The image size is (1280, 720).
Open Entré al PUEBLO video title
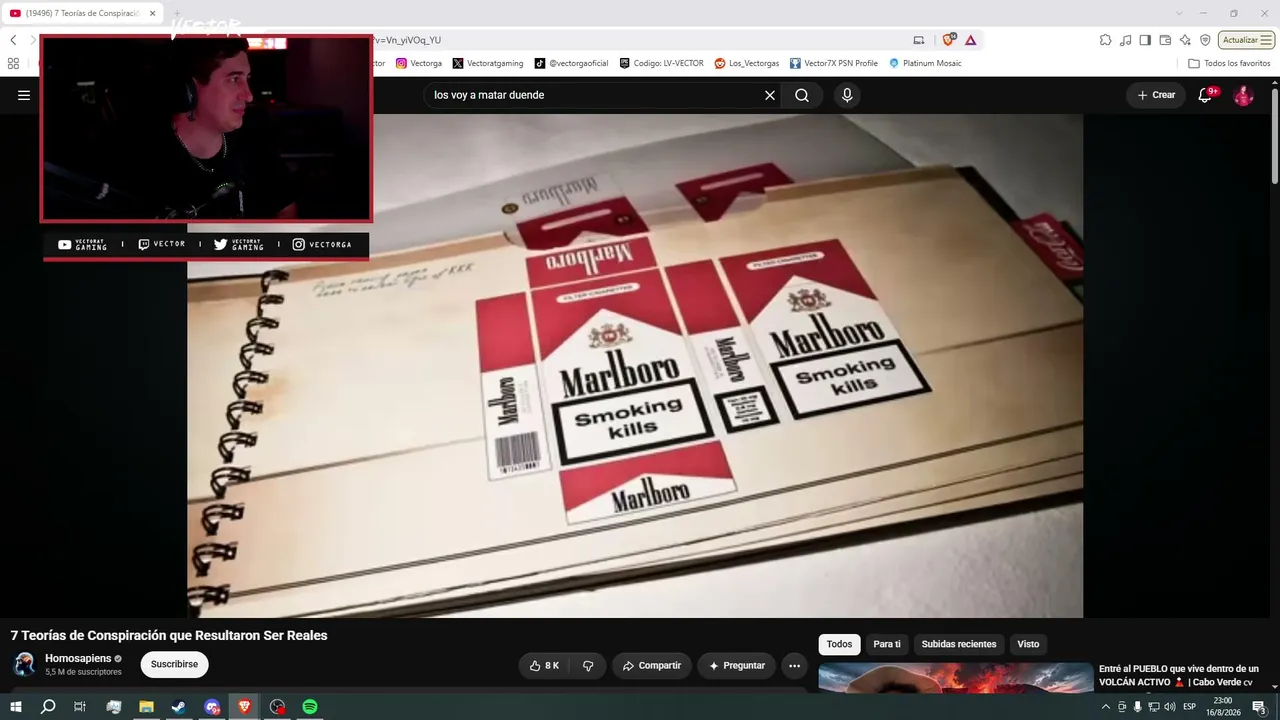(1179, 675)
